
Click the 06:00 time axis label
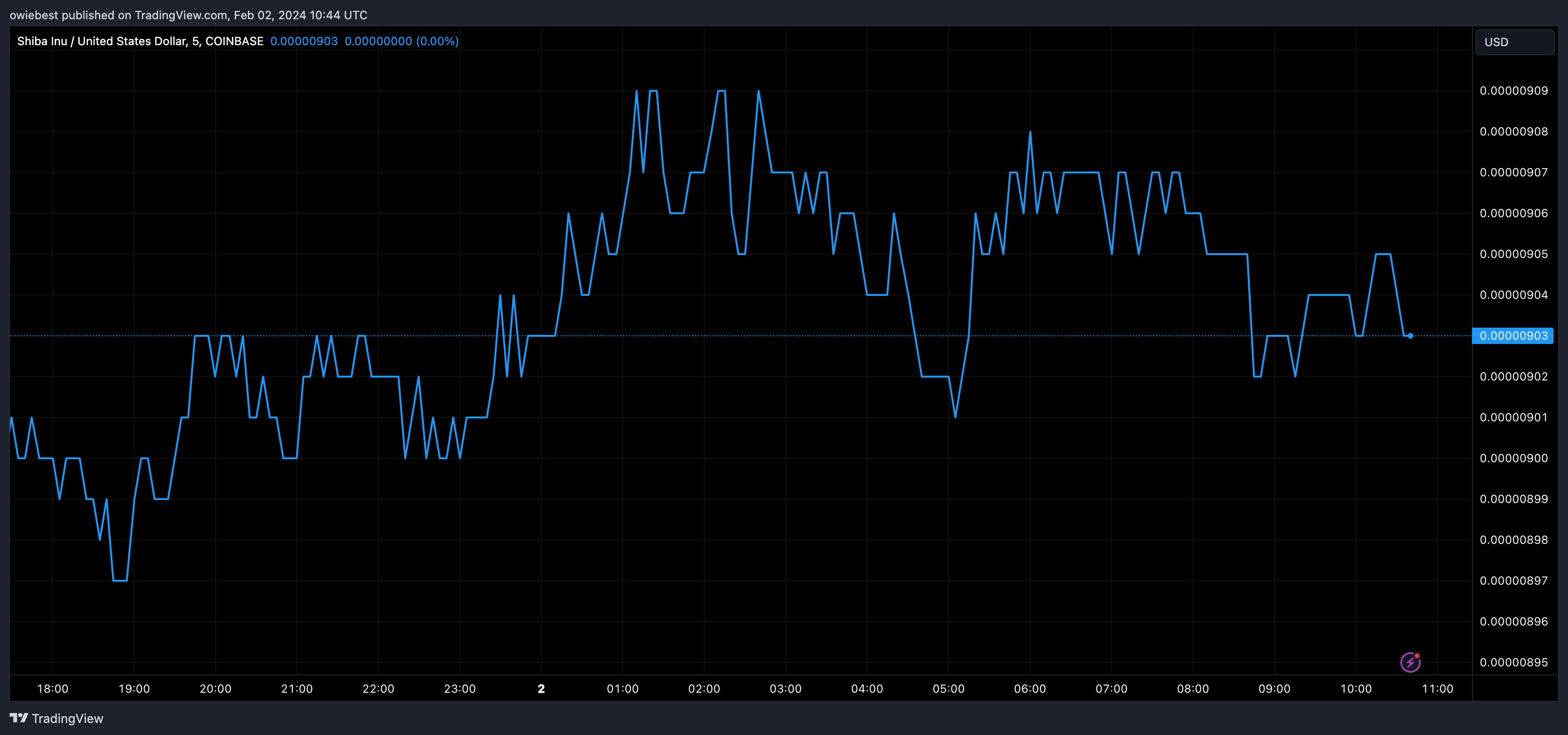(x=1029, y=689)
